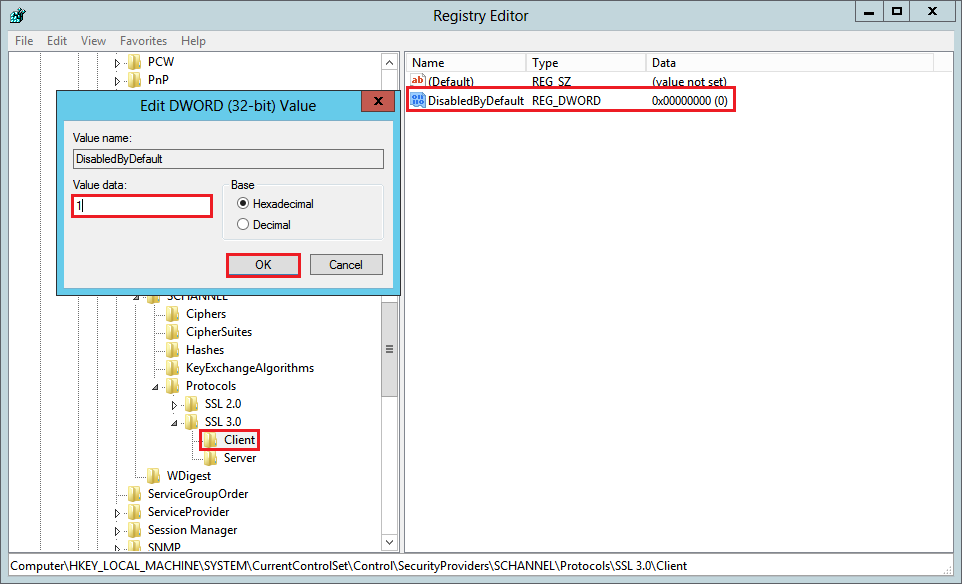This screenshot has width=962, height=584.
Task: Collapse the SSL 3.0 tree node
Action: (174, 423)
